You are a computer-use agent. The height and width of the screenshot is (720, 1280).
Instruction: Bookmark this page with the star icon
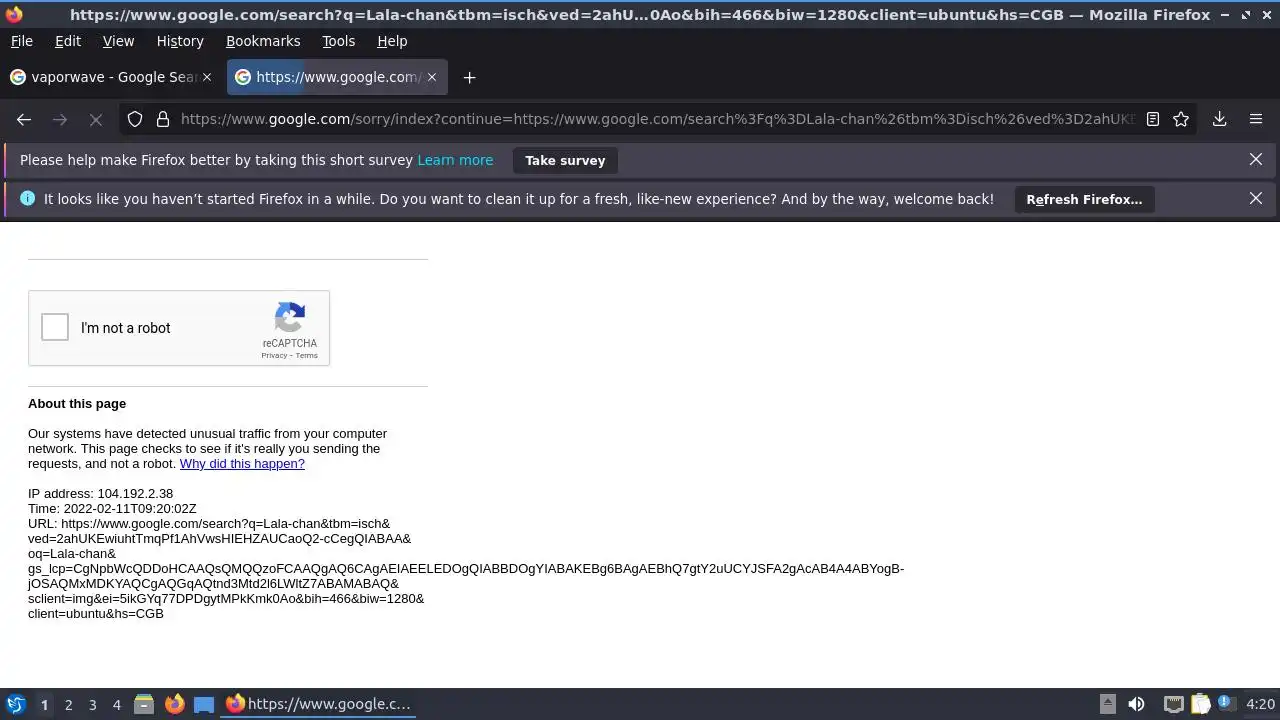[1181, 119]
